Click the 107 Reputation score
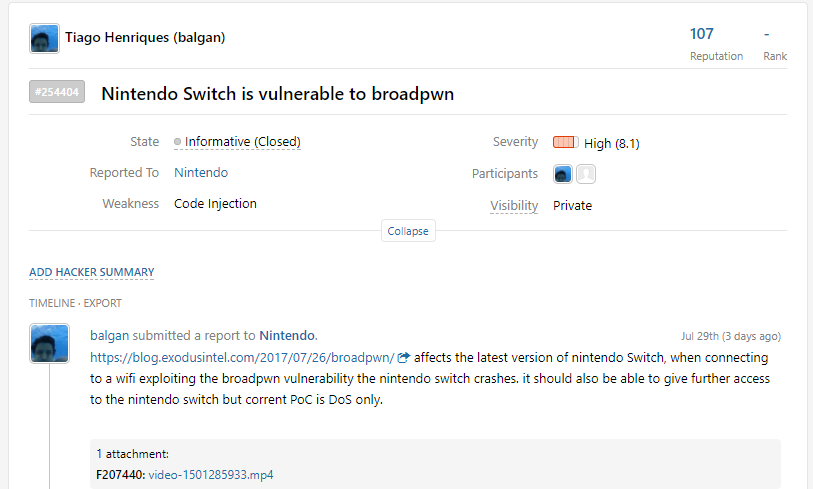Image resolution: width=813 pixels, height=489 pixels. click(x=702, y=34)
